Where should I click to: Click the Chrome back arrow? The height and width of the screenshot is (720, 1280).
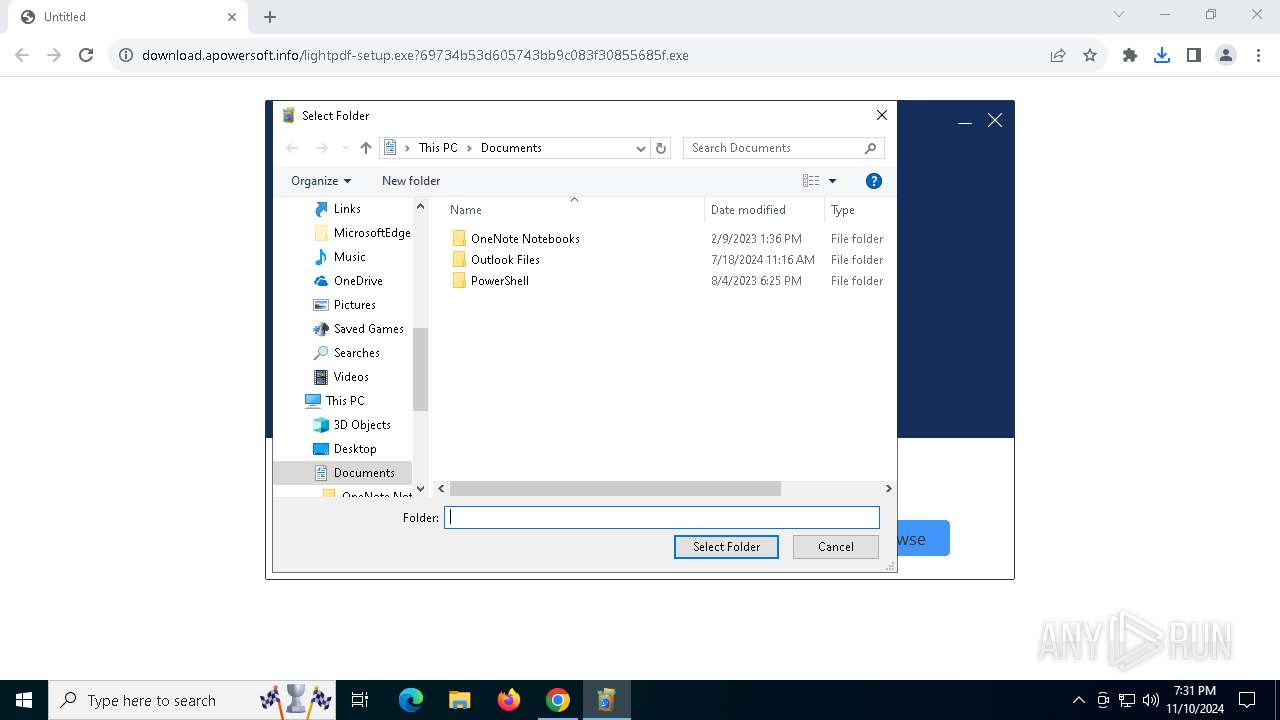tap(22, 56)
